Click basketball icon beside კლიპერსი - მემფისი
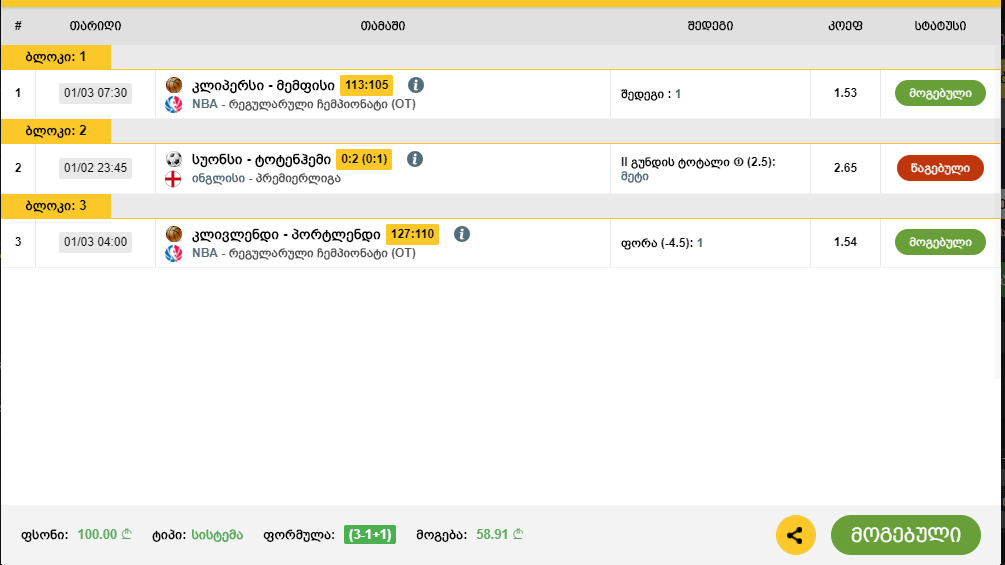Screen dimensions: 1005x565 click(x=174, y=85)
